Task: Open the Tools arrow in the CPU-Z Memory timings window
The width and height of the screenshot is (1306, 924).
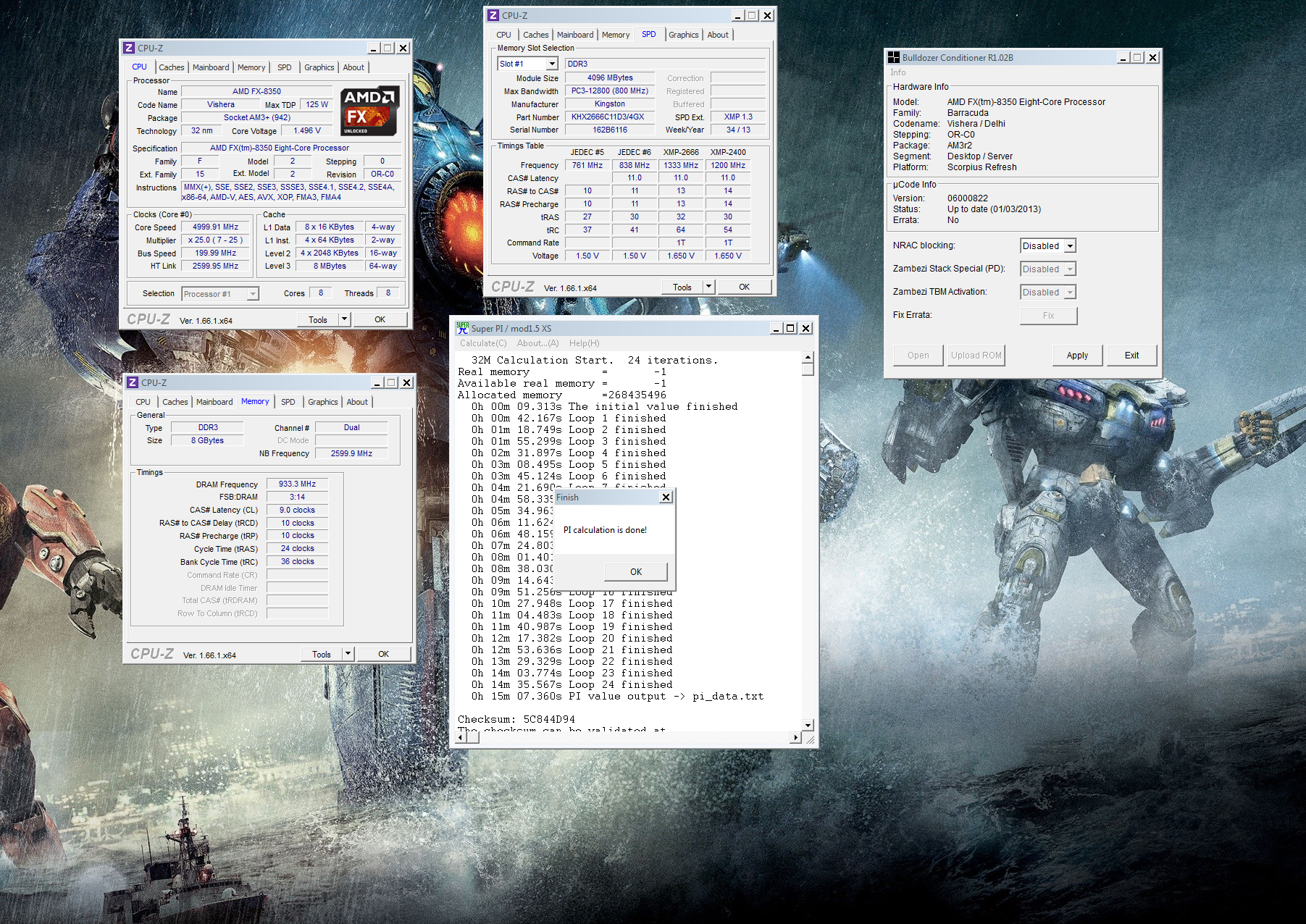Action: 348,654
